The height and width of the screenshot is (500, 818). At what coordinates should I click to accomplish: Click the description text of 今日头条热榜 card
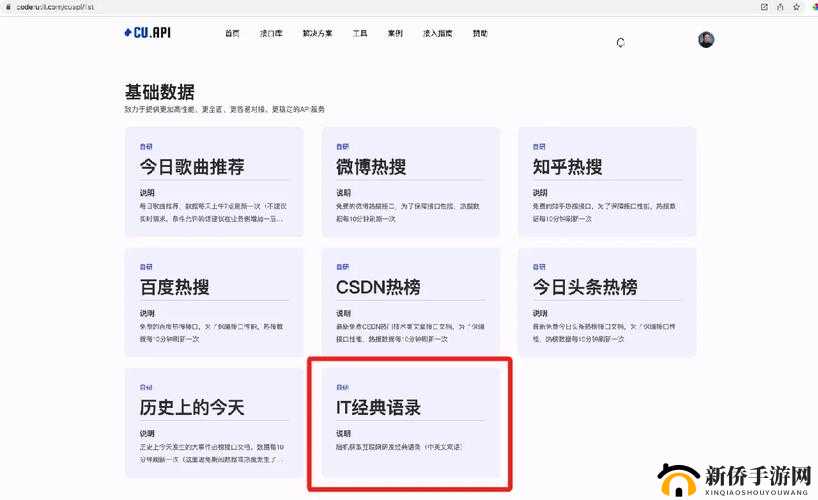tap(604, 332)
